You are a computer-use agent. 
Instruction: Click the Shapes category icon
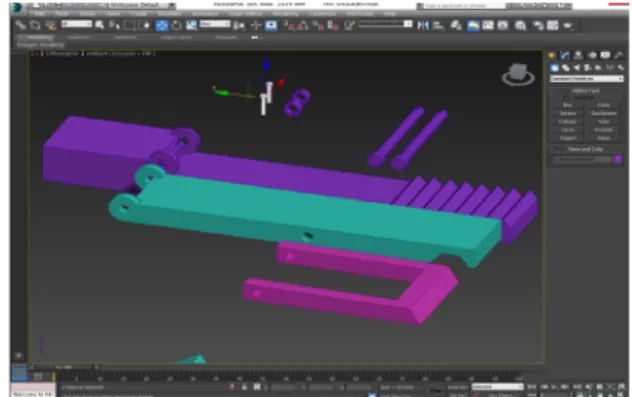pos(566,68)
